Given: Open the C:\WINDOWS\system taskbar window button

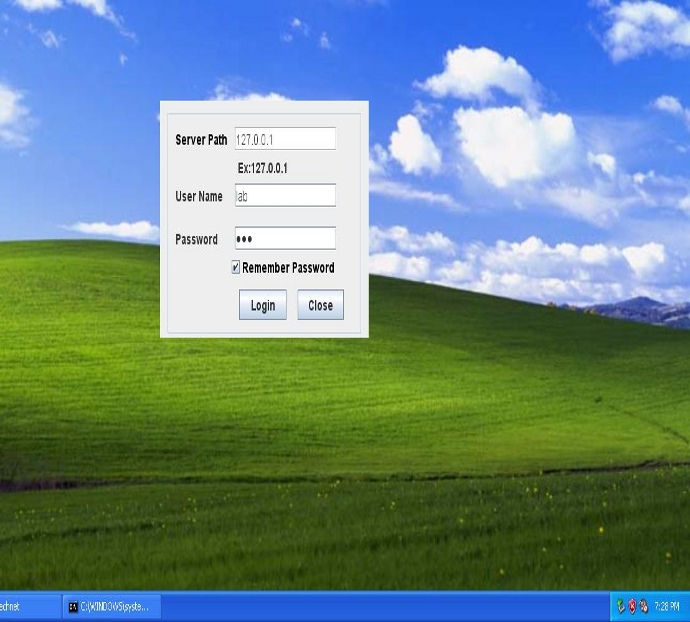Looking at the screenshot, I should (111, 607).
